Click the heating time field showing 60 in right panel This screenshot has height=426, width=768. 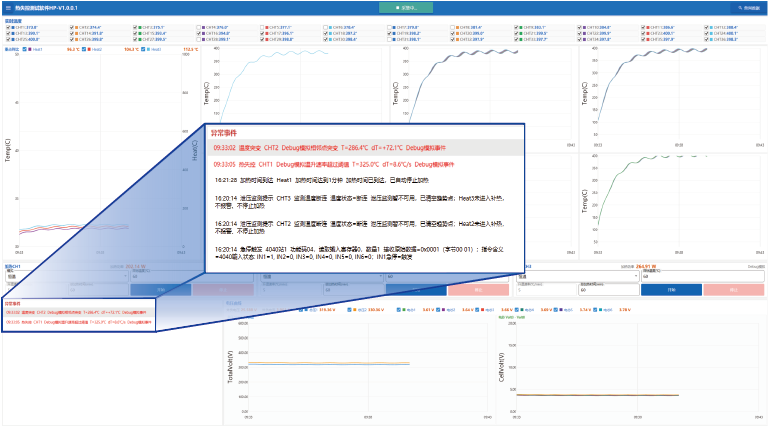[609, 290]
